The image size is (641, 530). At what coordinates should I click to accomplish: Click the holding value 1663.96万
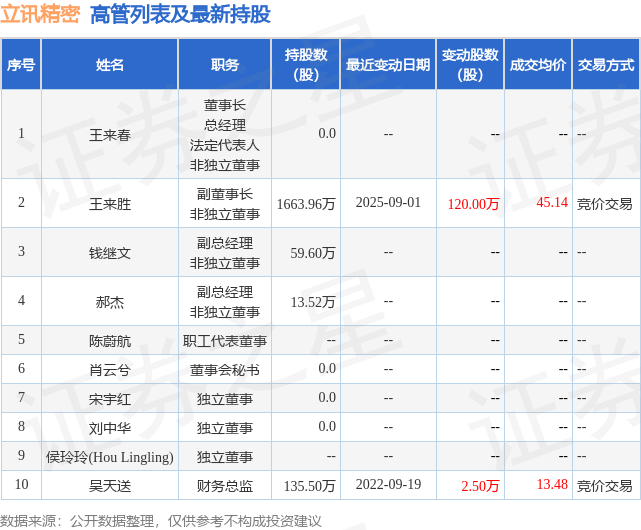[306, 204]
